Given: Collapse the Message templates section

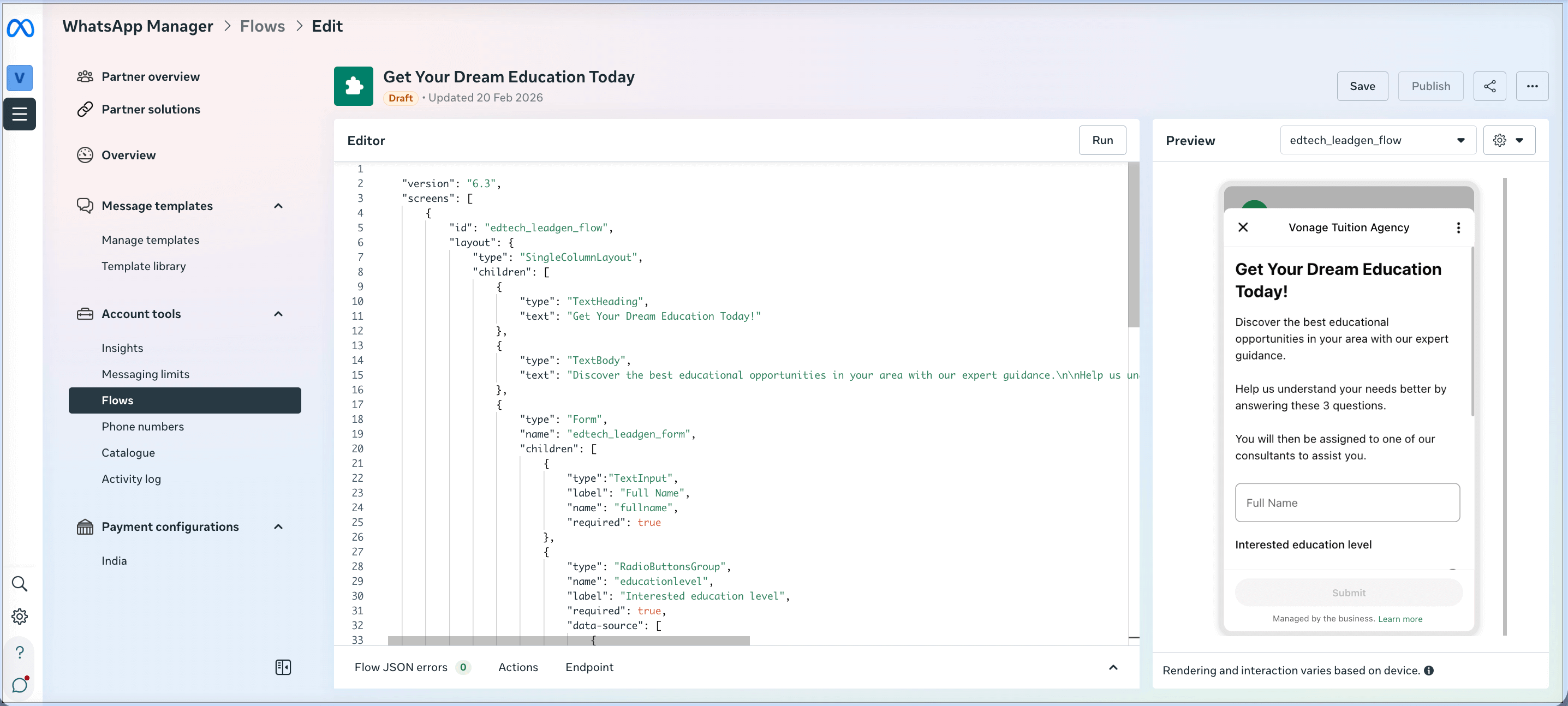Looking at the screenshot, I should pos(278,206).
